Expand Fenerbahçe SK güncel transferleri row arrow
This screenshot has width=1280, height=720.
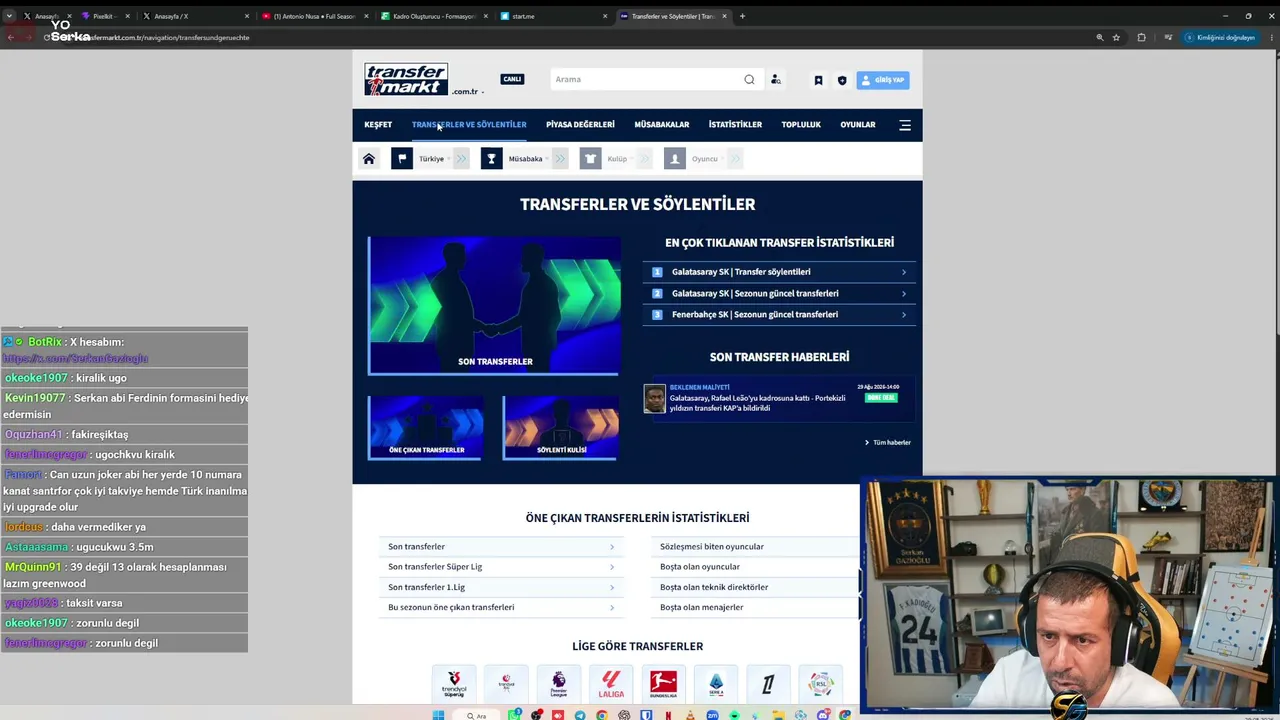[904, 315]
